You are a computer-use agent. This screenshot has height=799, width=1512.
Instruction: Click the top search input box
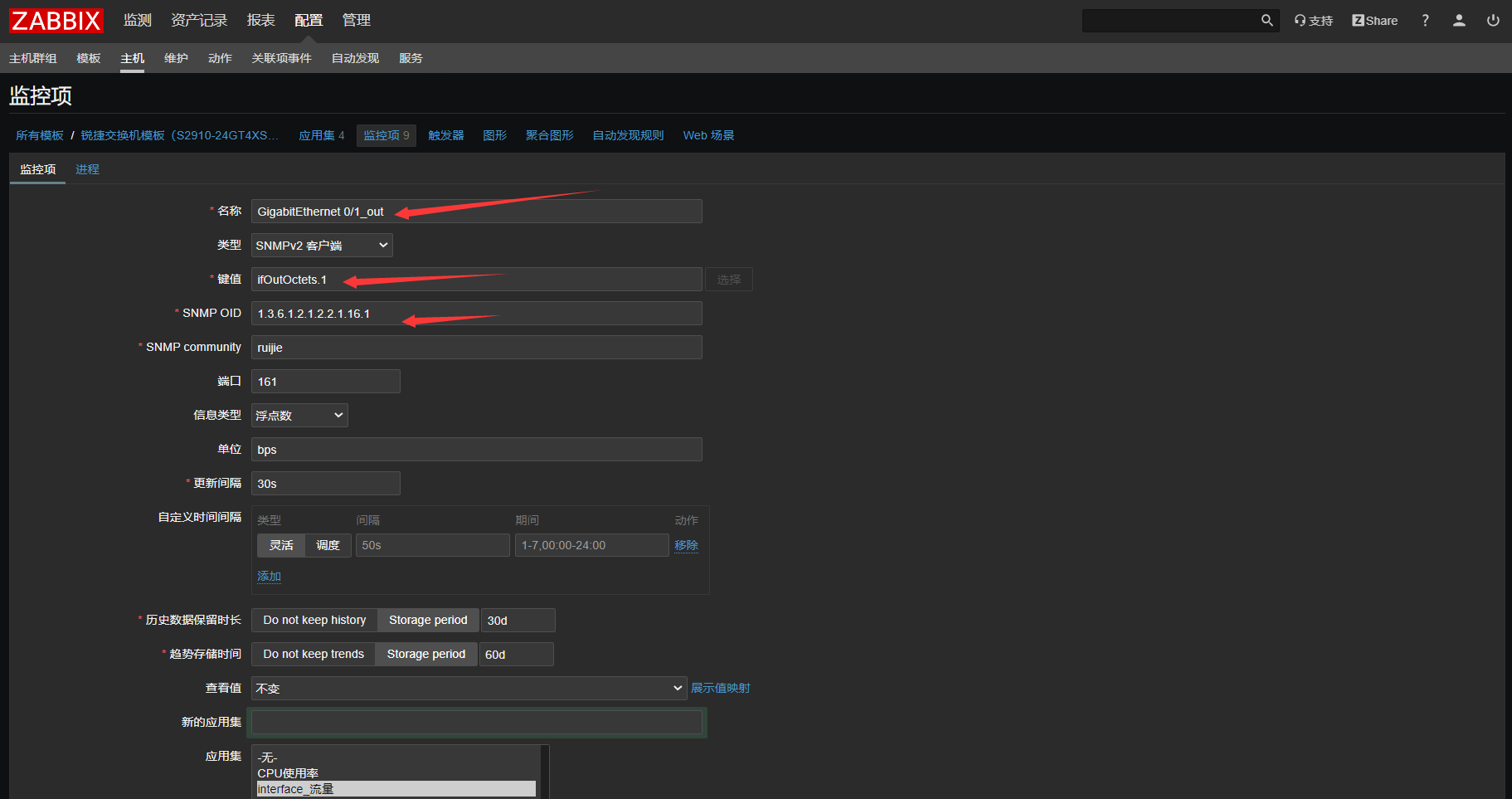1169,21
